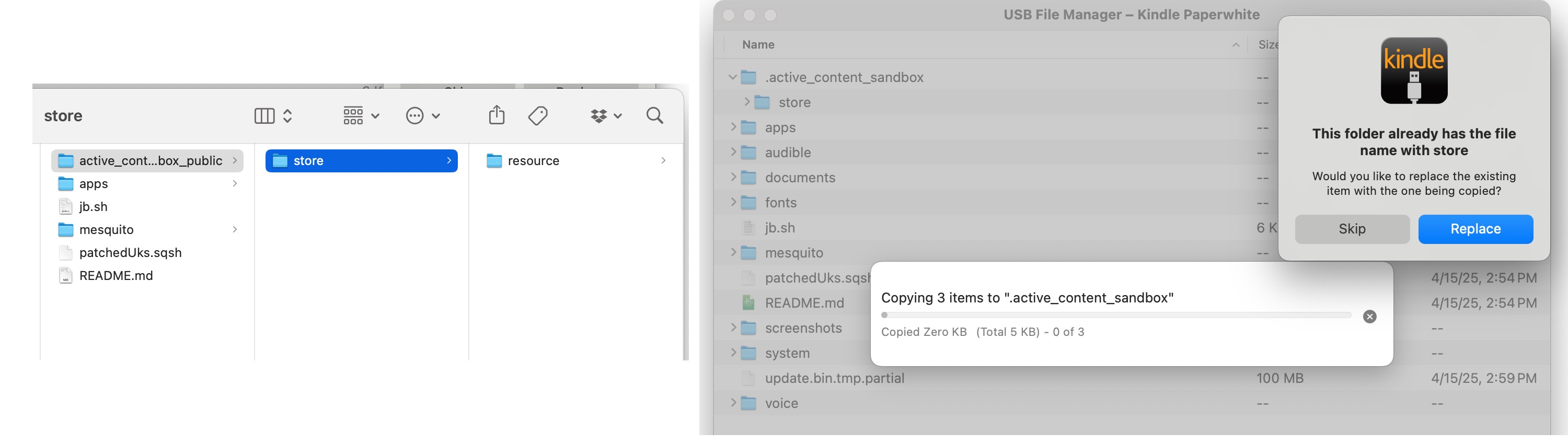Collapse .active_content_sandbox folder
Image resolution: width=1568 pixels, height=444 pixels.
pyautogui.click(x=733, y=77)
